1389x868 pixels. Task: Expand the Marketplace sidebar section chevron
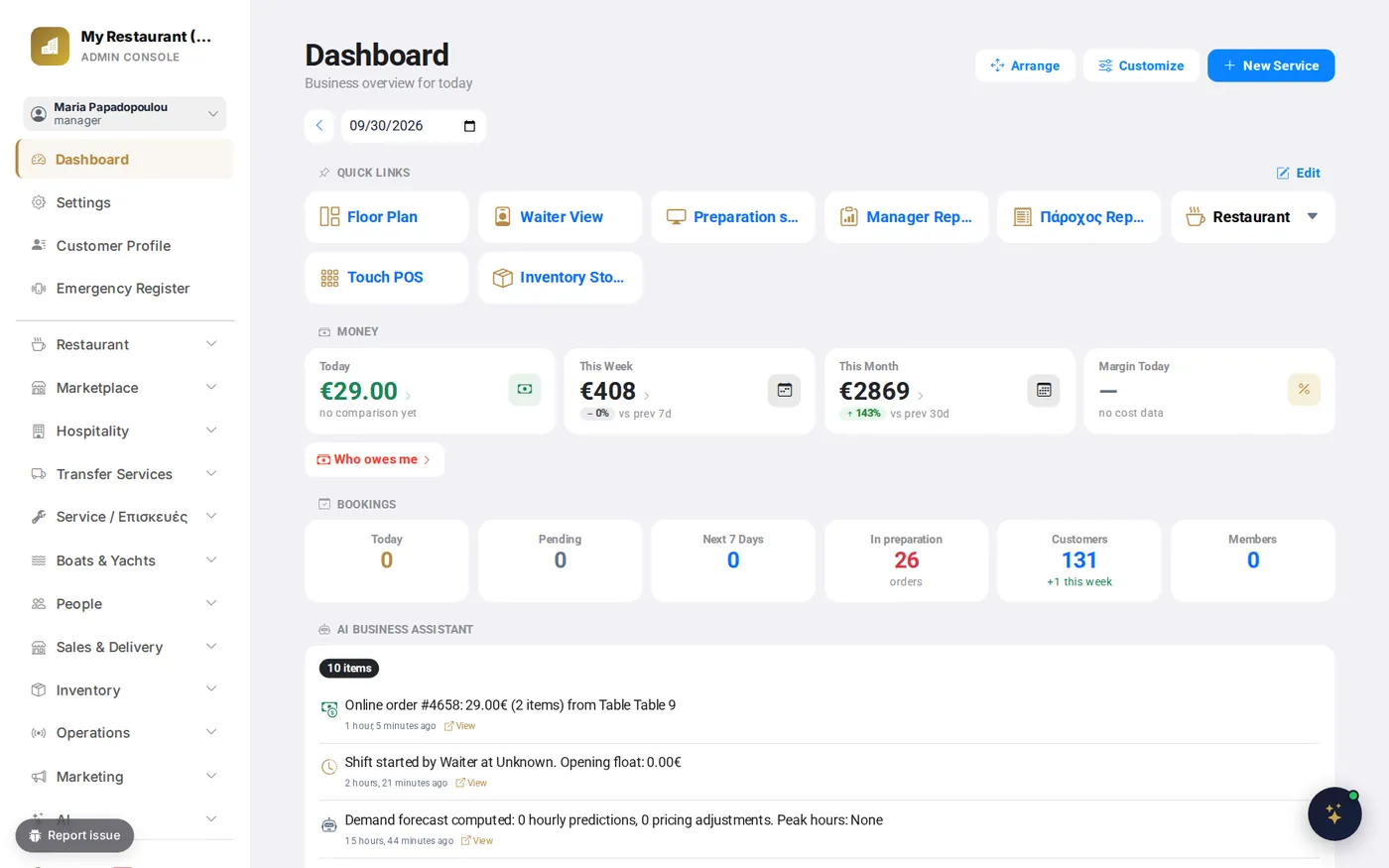(x=211, y=388)
